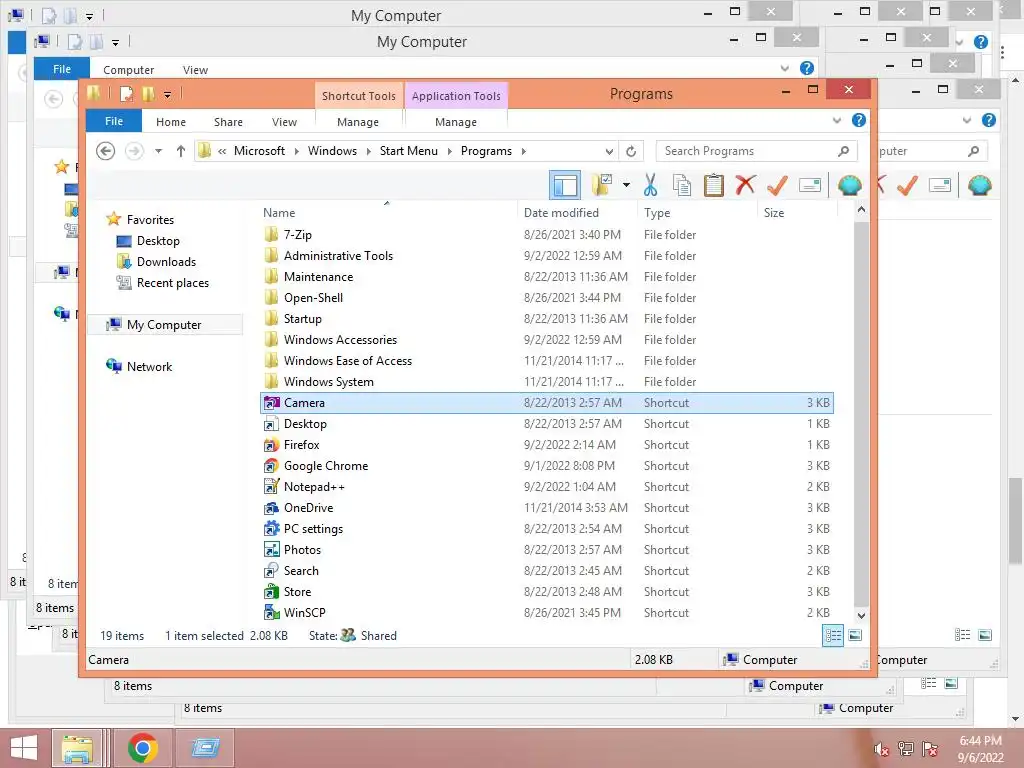1024x768 pixels.
Task: Click the Copy icon in toolbar
Action: (682, 185)
